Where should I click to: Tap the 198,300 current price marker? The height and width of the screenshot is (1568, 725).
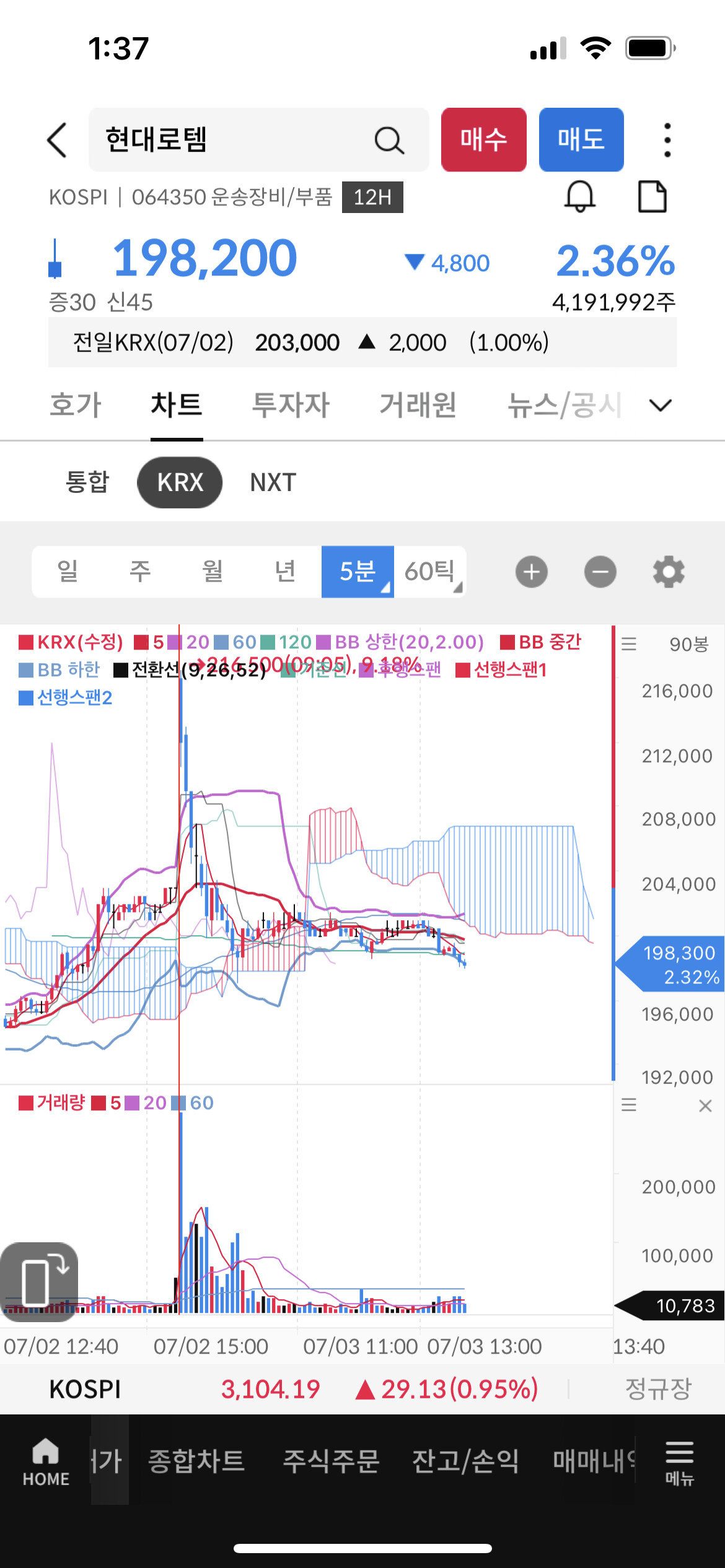[670, 964]
